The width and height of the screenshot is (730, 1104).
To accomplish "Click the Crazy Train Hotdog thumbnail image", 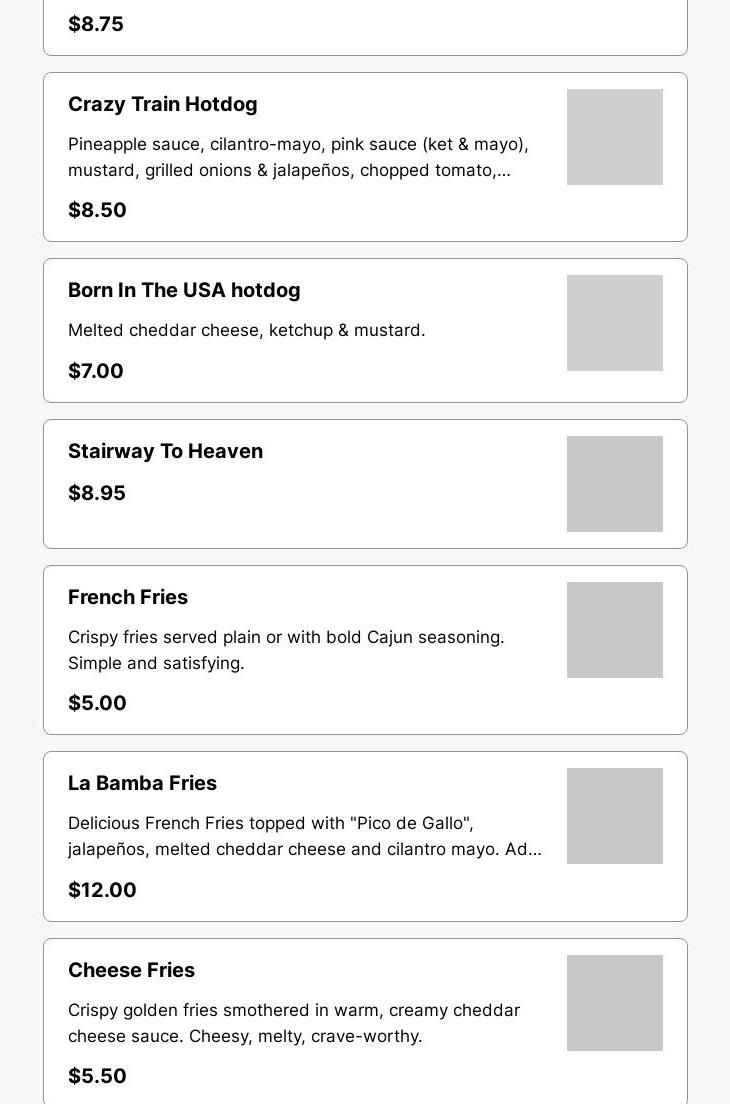I will pyautogui.click(x=614, y=137).
